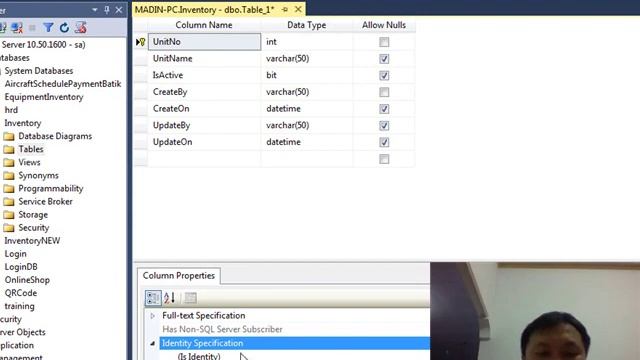Click the Service Broker folder icon
The height and width of the screenshot is (360, 640).
pos(9,202)
